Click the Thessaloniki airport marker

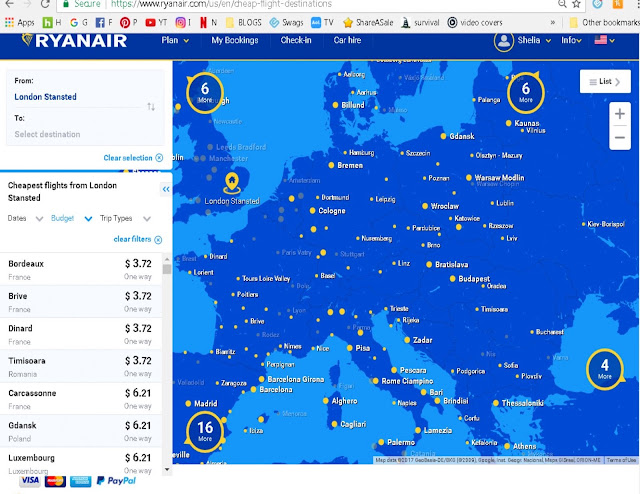coord(496,403)
